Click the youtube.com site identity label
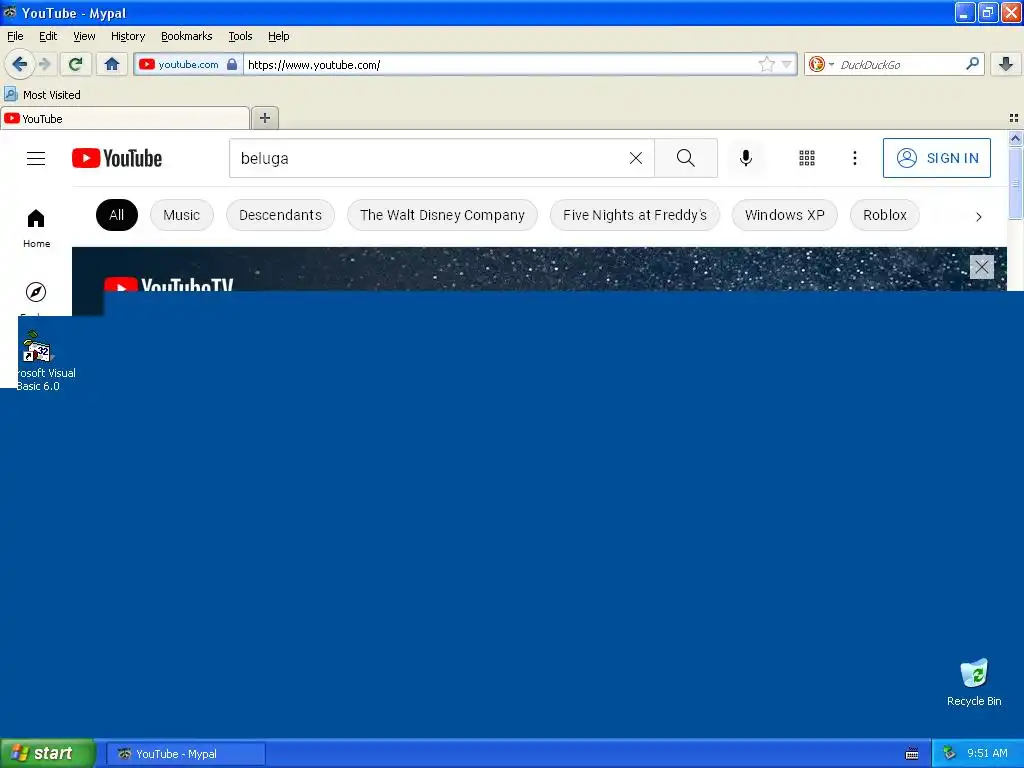This screenshot has width=1024, height=768. (188, 64)
